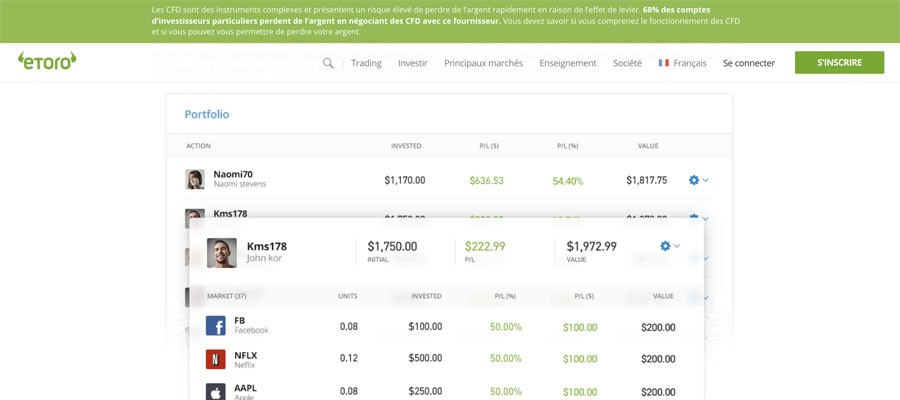Click the eToro logo
The image size is (900, 400).
click(x=47, y=61)
